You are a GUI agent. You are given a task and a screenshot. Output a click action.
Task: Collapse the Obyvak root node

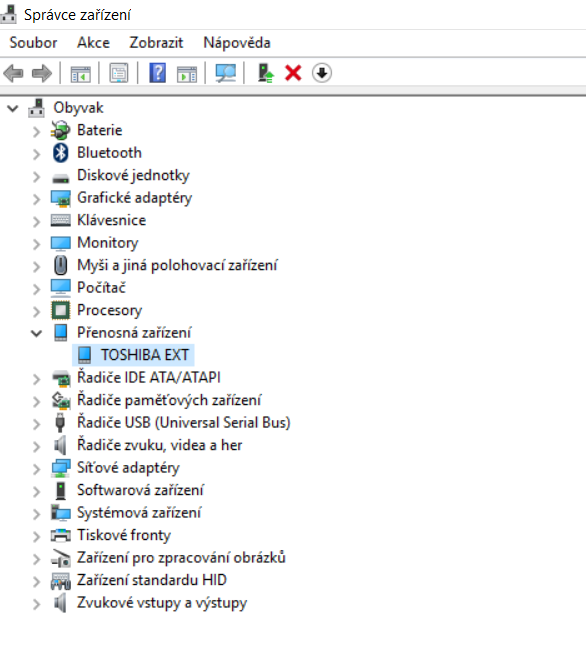(x=13, y=109)
